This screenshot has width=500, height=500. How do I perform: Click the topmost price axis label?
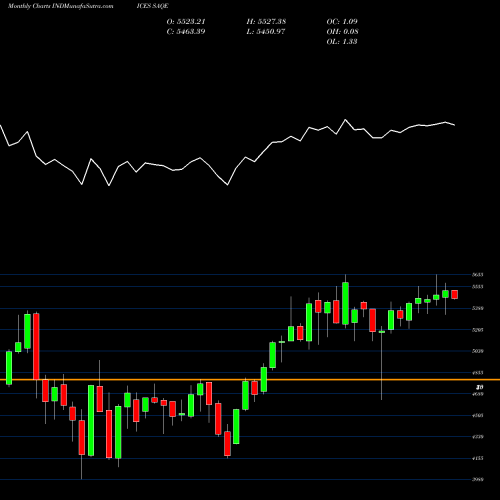click(x=478, y=275)
